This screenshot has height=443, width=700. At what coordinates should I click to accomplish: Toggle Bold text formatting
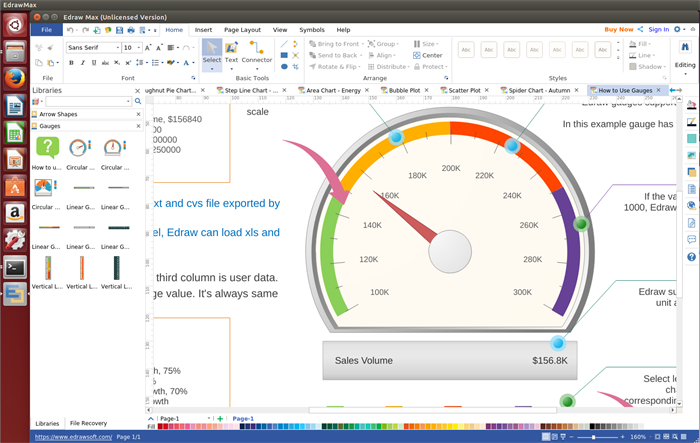(x=72, y=63)
